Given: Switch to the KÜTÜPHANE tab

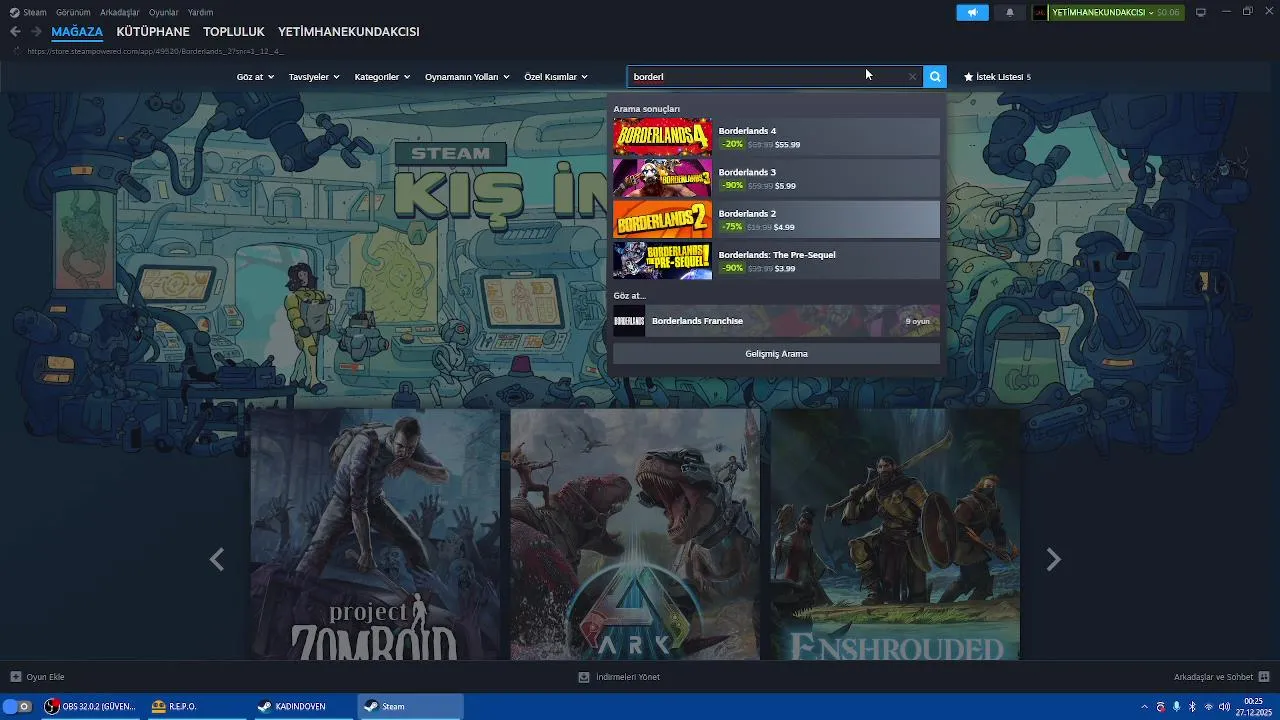Looking at the screenshot, I should [153, 32].
